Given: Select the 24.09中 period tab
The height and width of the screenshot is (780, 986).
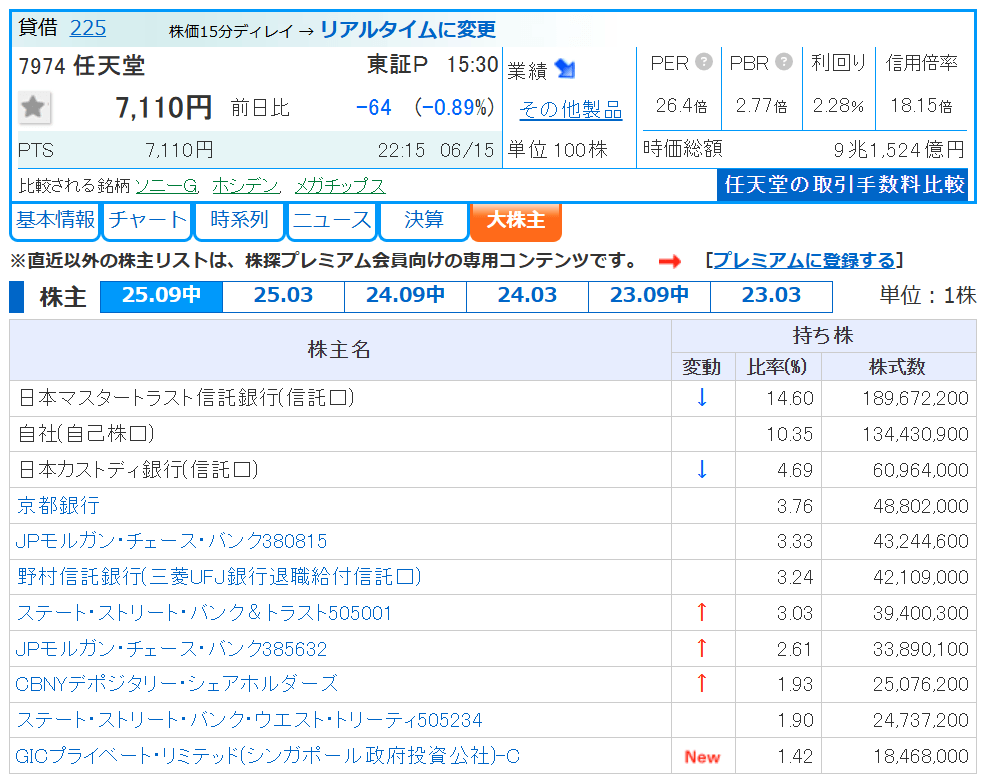Looking at the screenshot, I should click(406, 296).
